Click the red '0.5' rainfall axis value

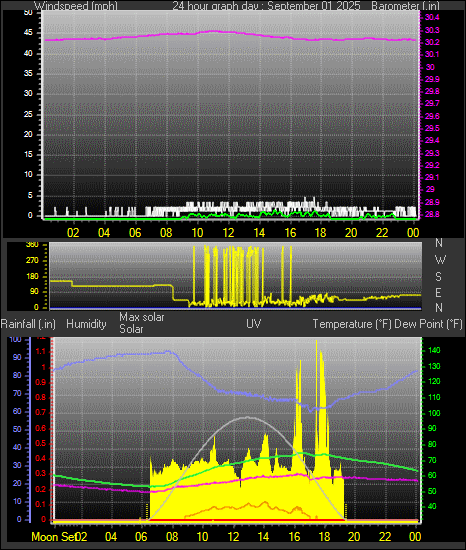pyautogui.click(x=40, y=443)
